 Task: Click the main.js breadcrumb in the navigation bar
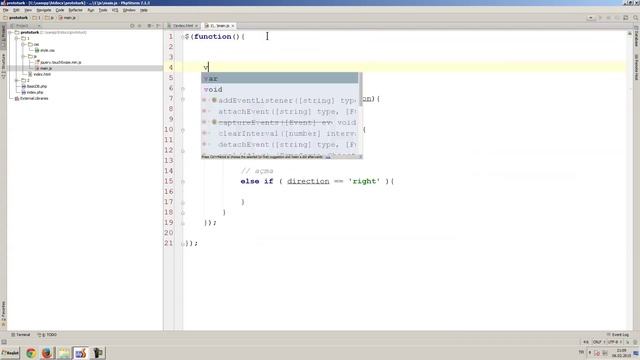click(x=67, y=18)
